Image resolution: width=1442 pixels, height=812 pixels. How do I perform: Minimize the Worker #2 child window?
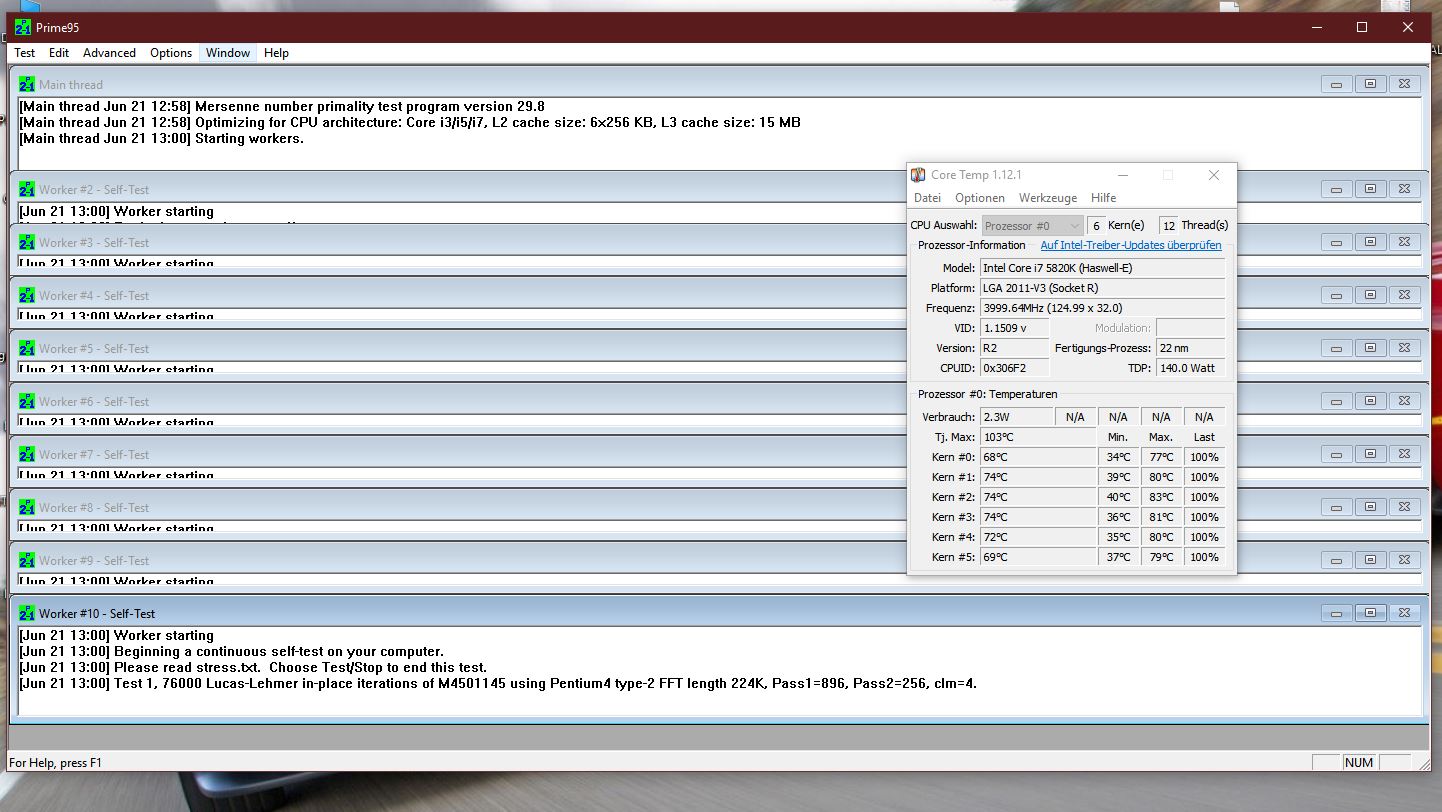(x=1336, y=189)
